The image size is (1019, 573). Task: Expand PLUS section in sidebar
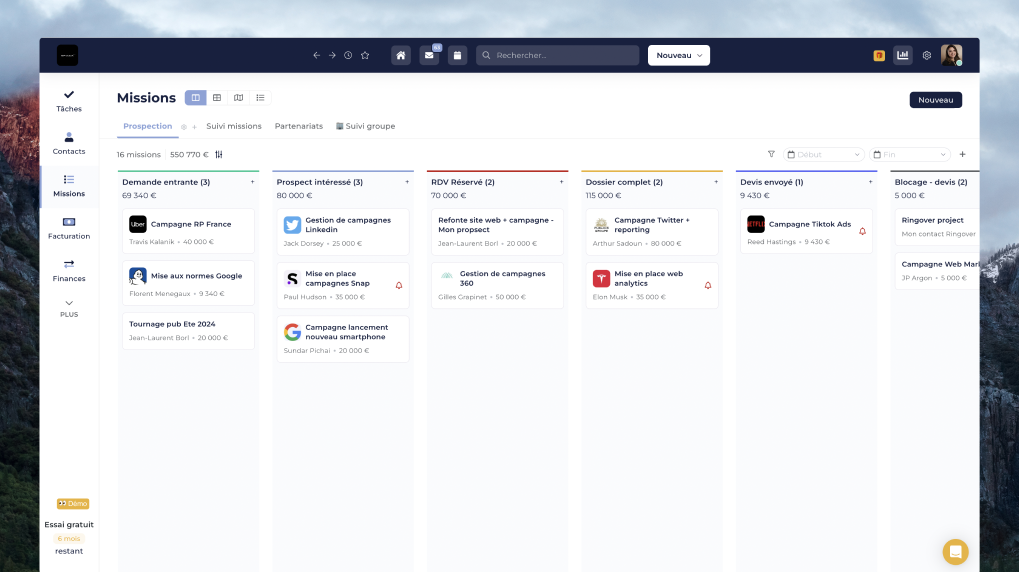[x=69, y=309]
